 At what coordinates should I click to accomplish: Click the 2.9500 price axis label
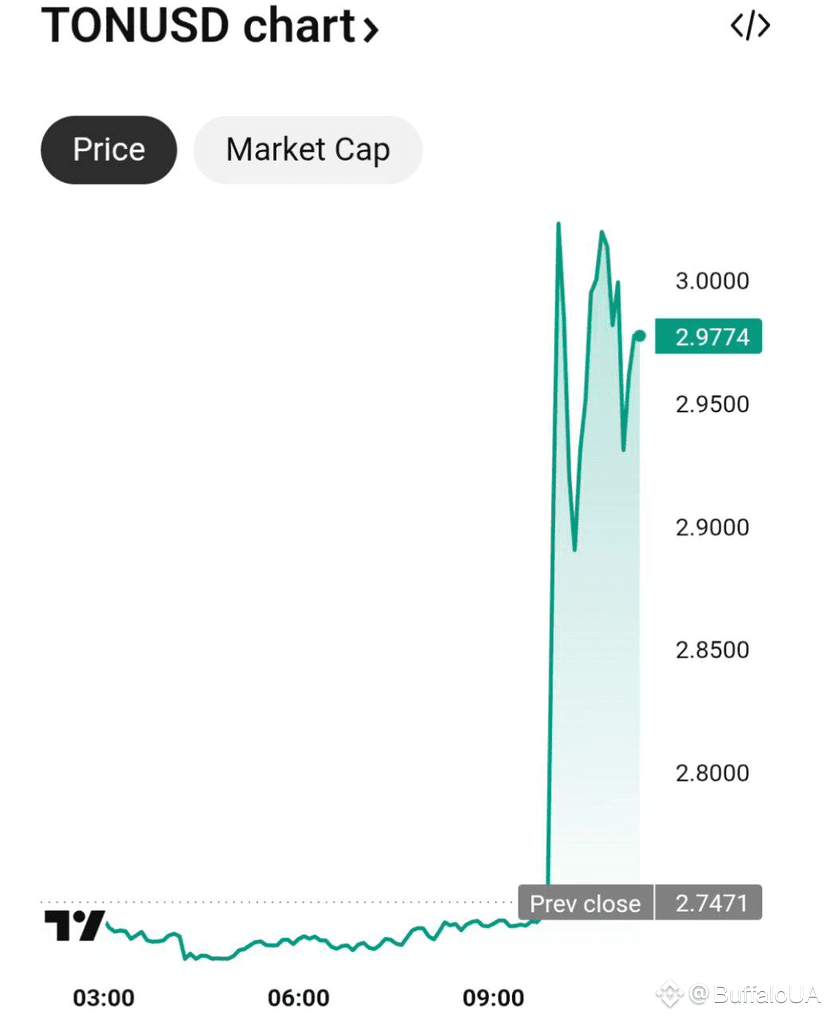tap(713, 404)
